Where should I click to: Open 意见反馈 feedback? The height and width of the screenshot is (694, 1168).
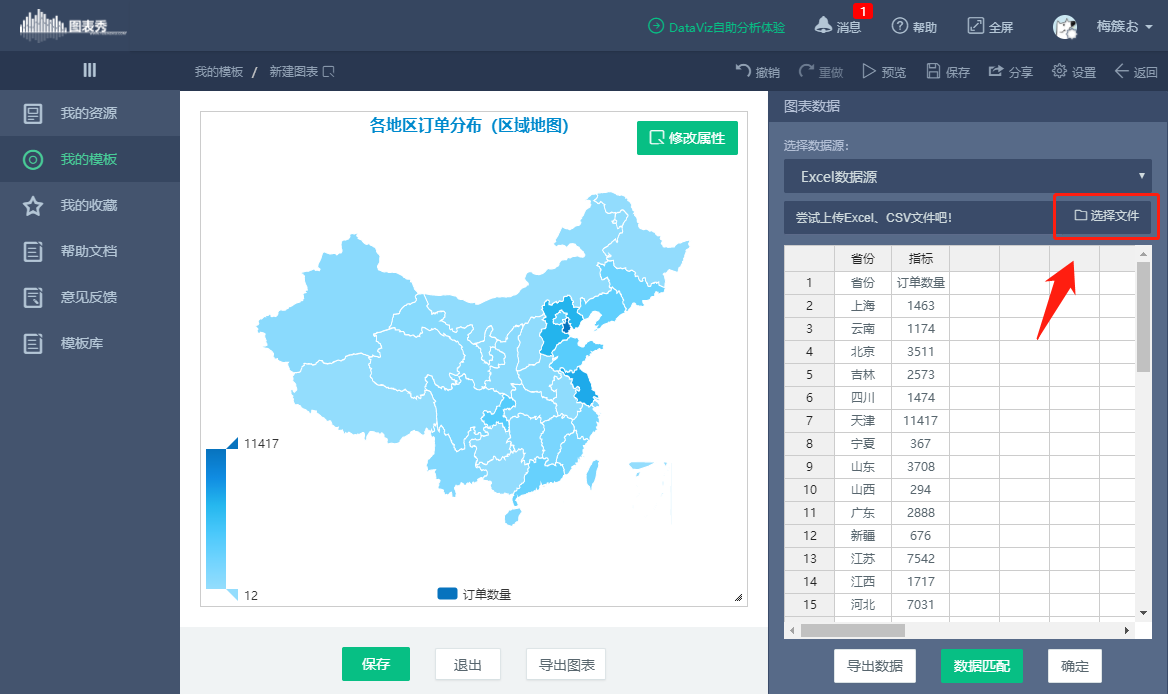pyautogui.click(x=89, y=297)
